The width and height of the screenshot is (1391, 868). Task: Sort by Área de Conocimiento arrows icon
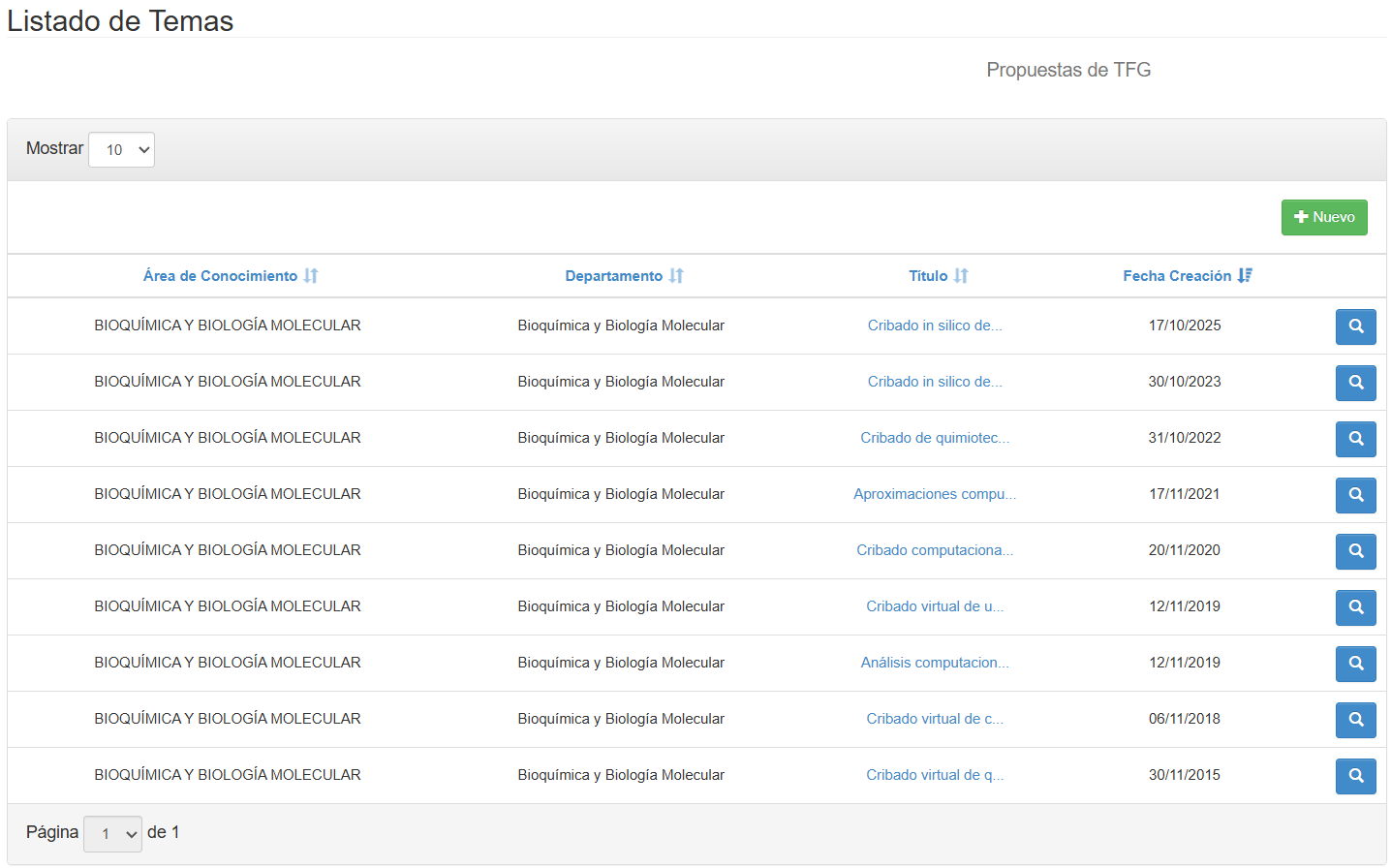click(x=311, y=276)
